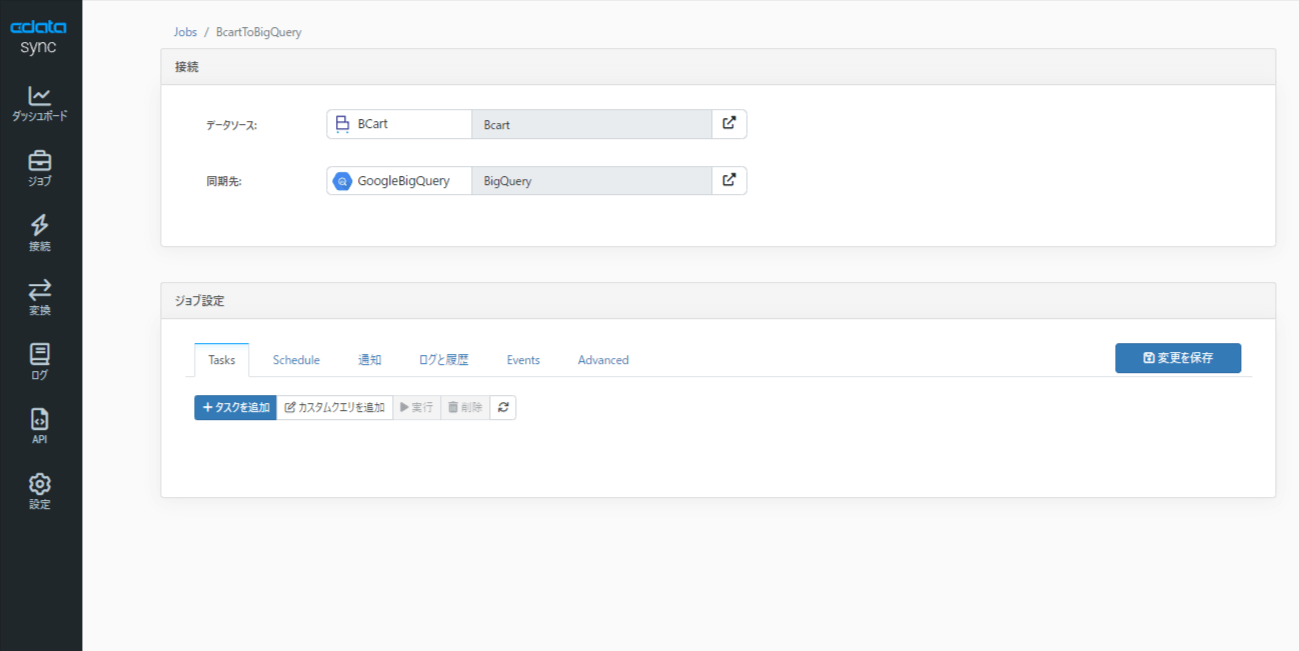Switch to the ログと履歴 tab
Image resolution: width=1299 pixels, height=651 pixels.
tap(444, 360)
